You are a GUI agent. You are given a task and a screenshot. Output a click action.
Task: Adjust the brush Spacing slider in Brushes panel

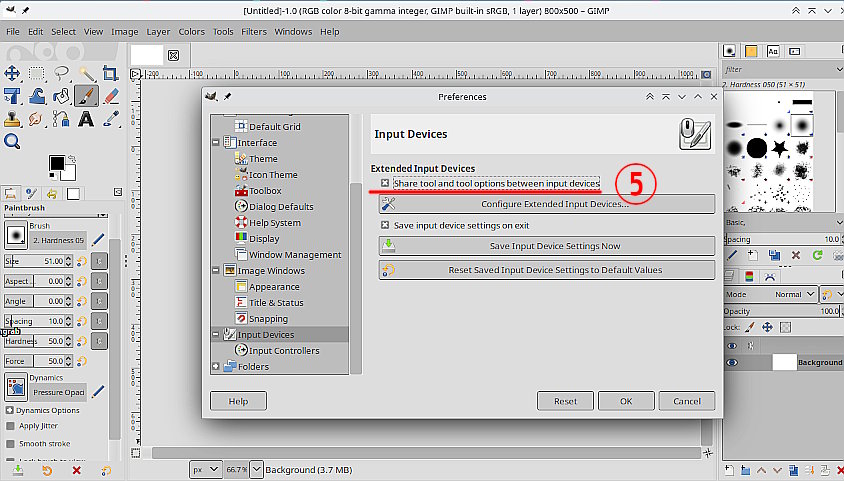pos(782,239)
